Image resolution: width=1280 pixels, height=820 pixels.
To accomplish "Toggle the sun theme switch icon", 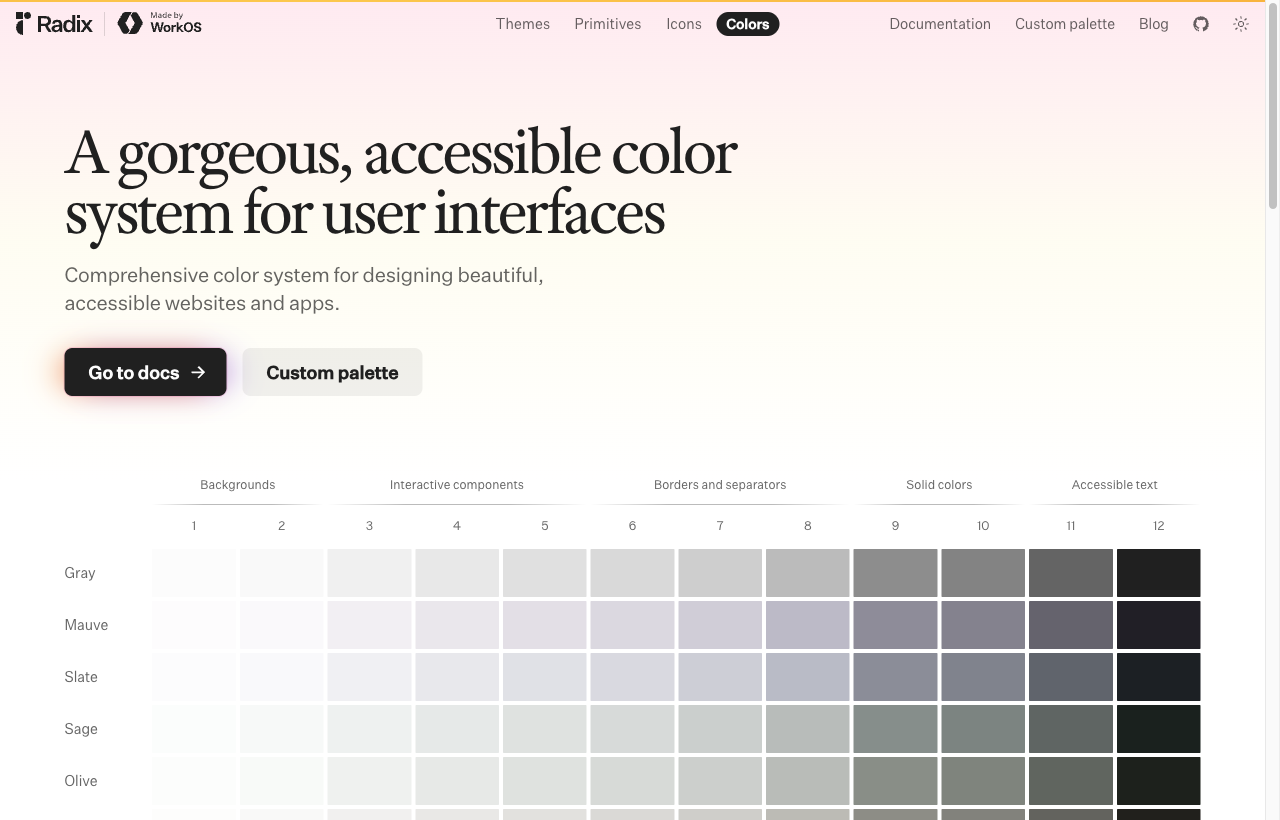I will coord(1241,24).
